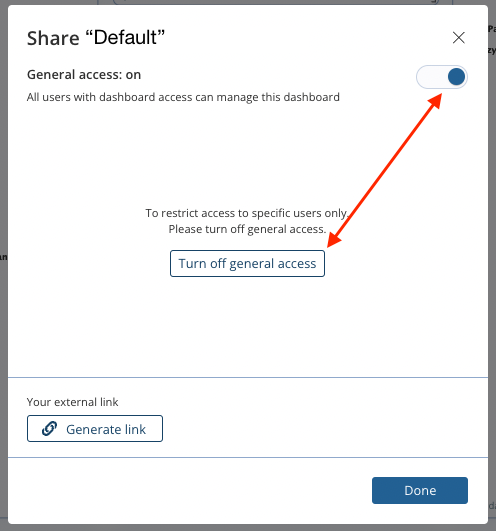
Task: Click the separator line above "Your external link"
Action: tap(248, 377)
